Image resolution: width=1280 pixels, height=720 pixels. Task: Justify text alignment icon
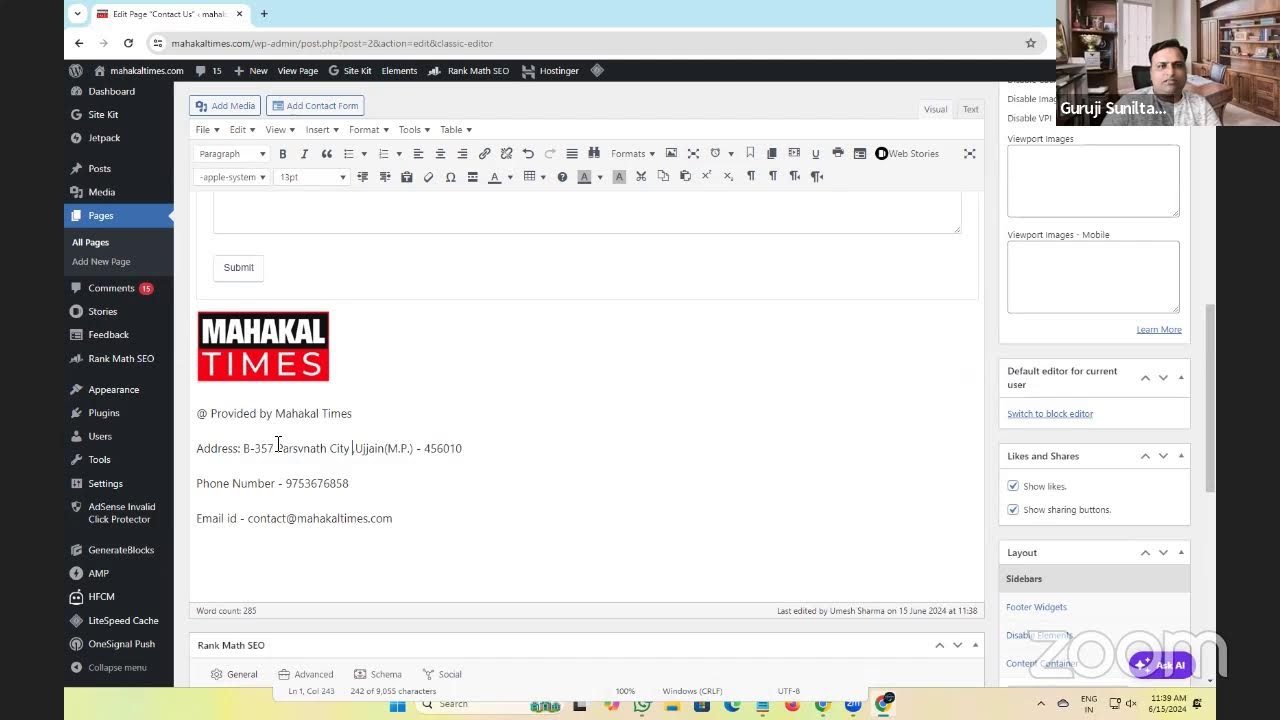(572, 154)
